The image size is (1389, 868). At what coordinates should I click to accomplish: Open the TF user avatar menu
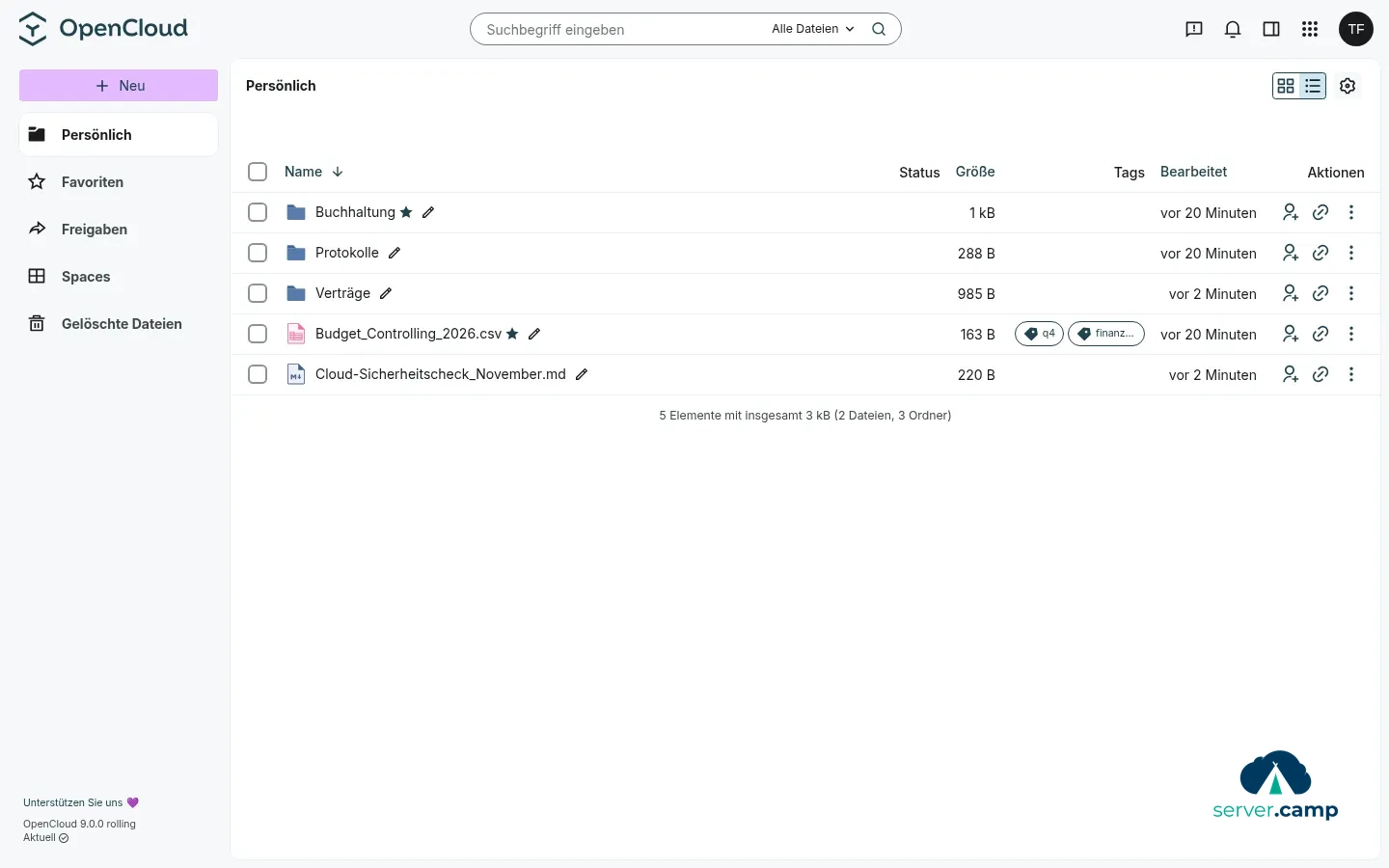[x=1356, y=29]
